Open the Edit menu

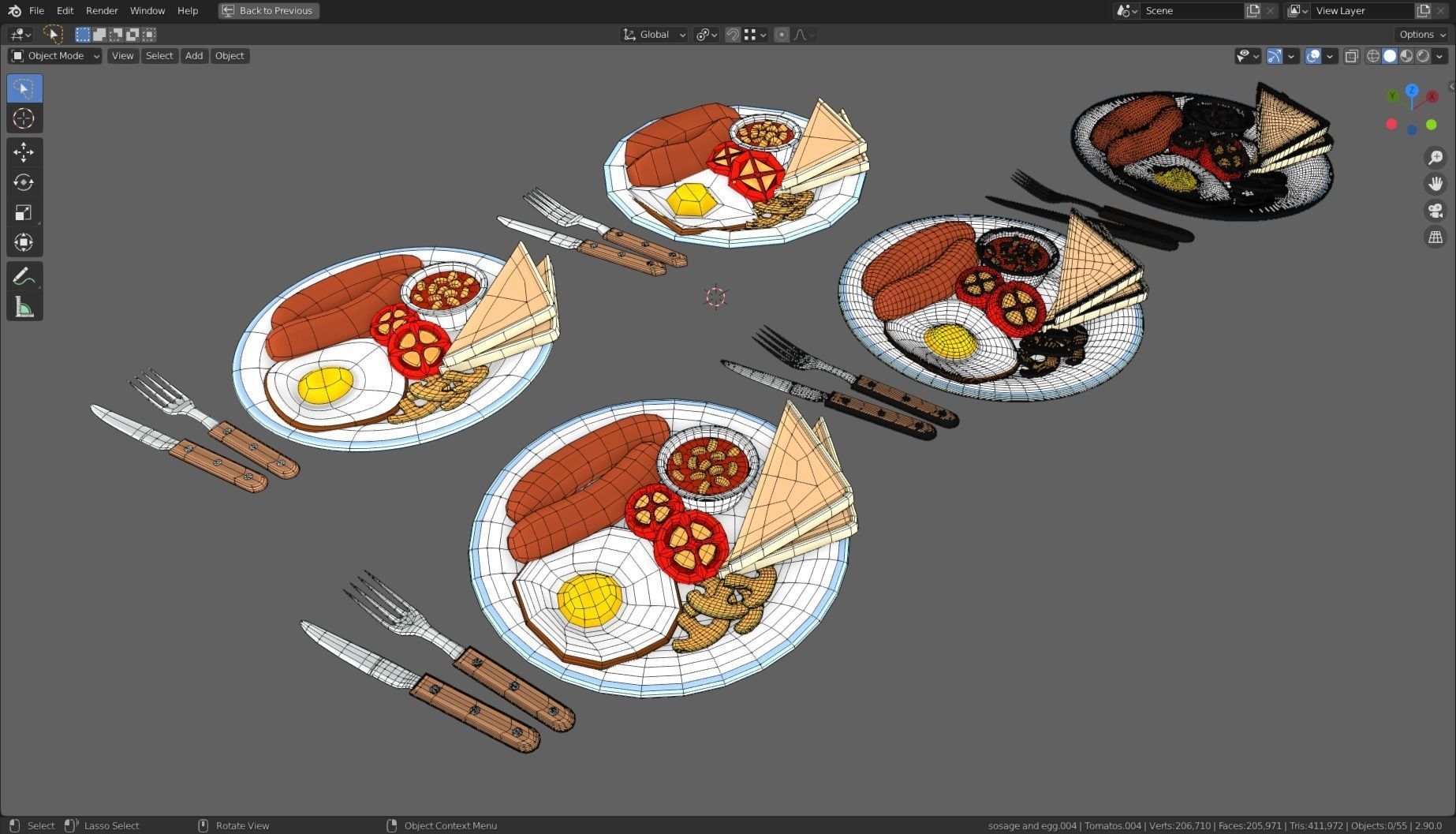pyautogui.click(x=65, y=11)
